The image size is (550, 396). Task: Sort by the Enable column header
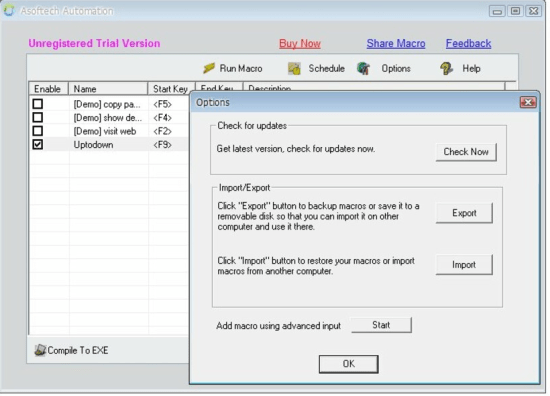pos(48,89)
